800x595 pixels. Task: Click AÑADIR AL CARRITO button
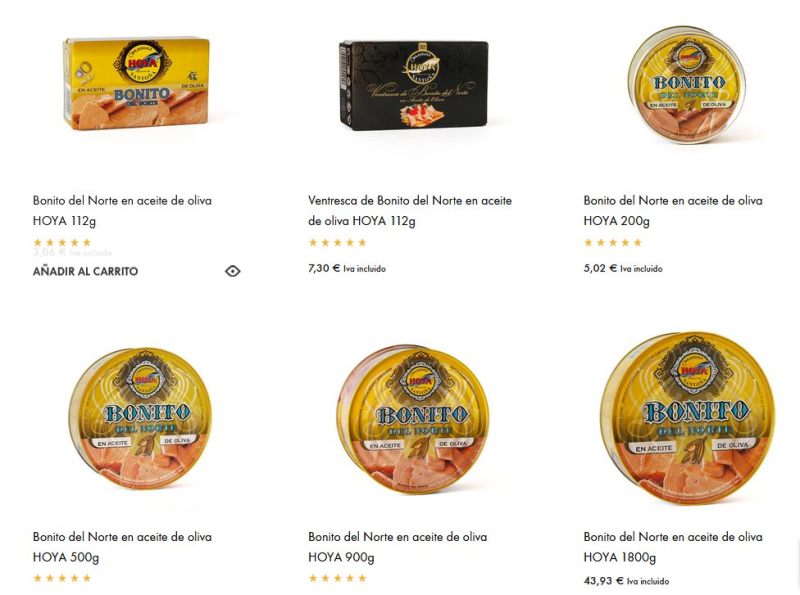coord(85,271)
